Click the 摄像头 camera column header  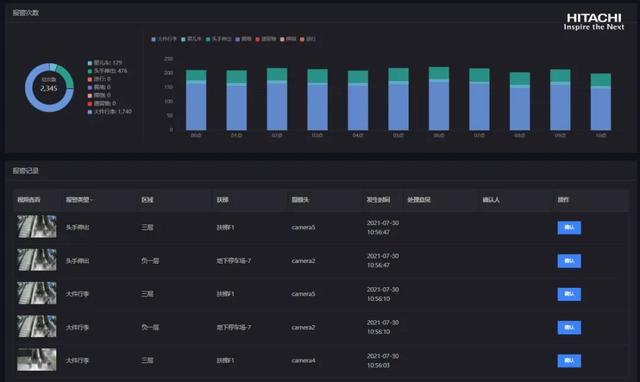coord(300,200)
